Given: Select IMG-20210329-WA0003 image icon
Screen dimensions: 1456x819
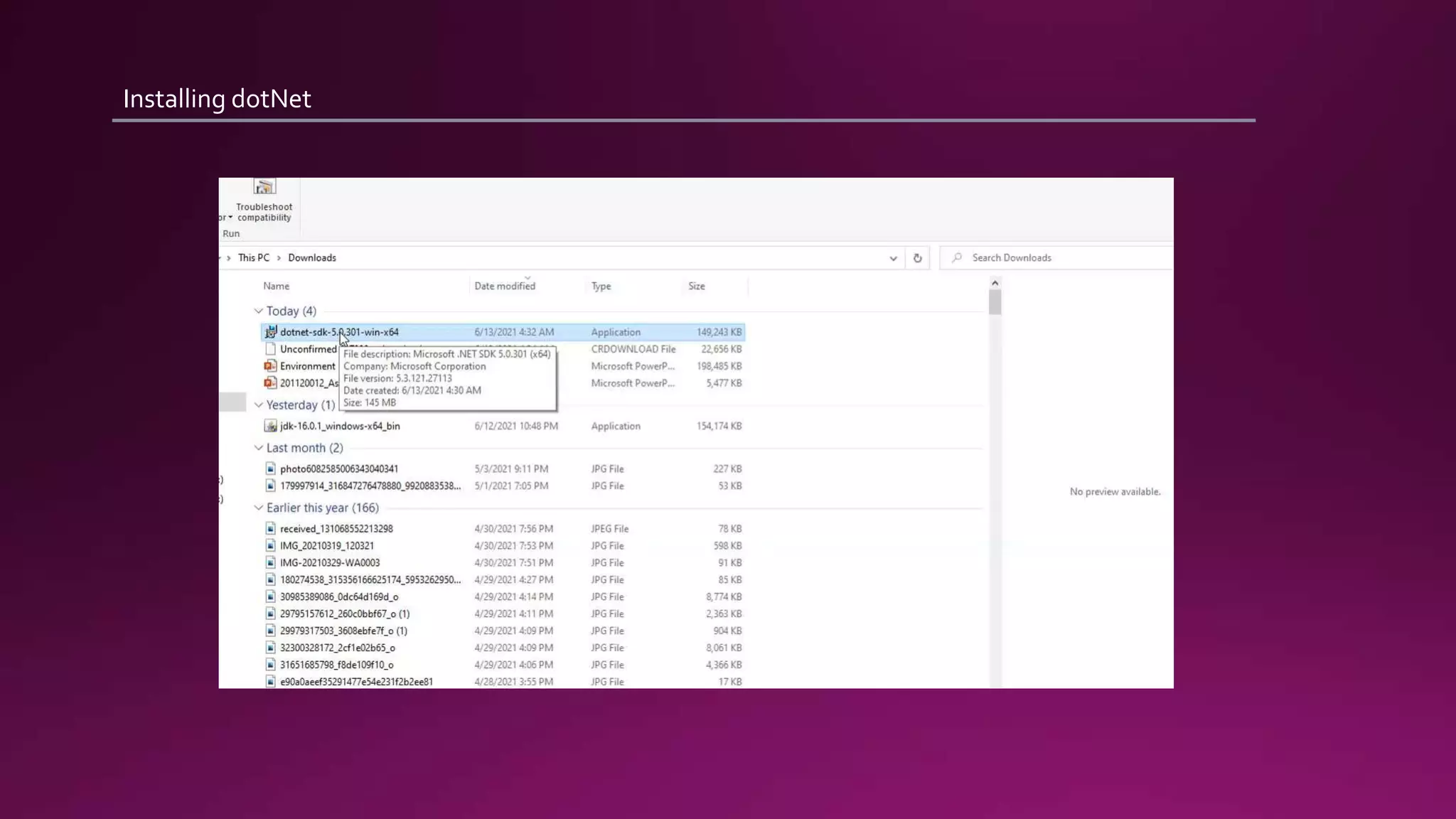Looking at the screenshot, I should [270, 562].
